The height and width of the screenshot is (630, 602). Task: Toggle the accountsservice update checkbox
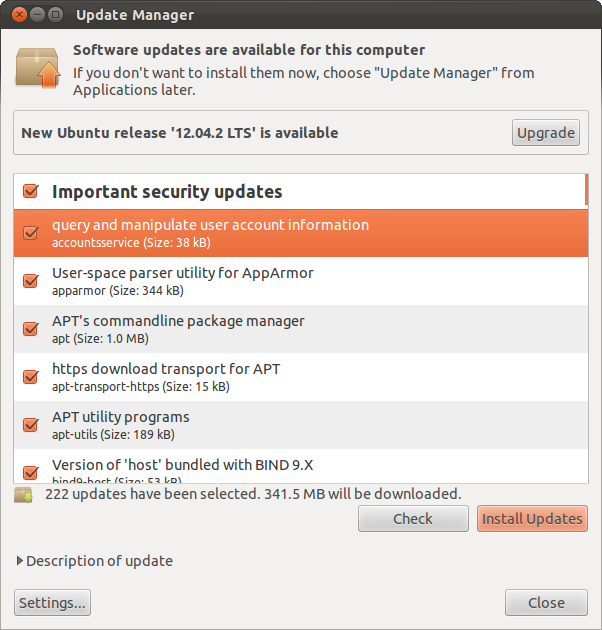(x=31, y=233)
